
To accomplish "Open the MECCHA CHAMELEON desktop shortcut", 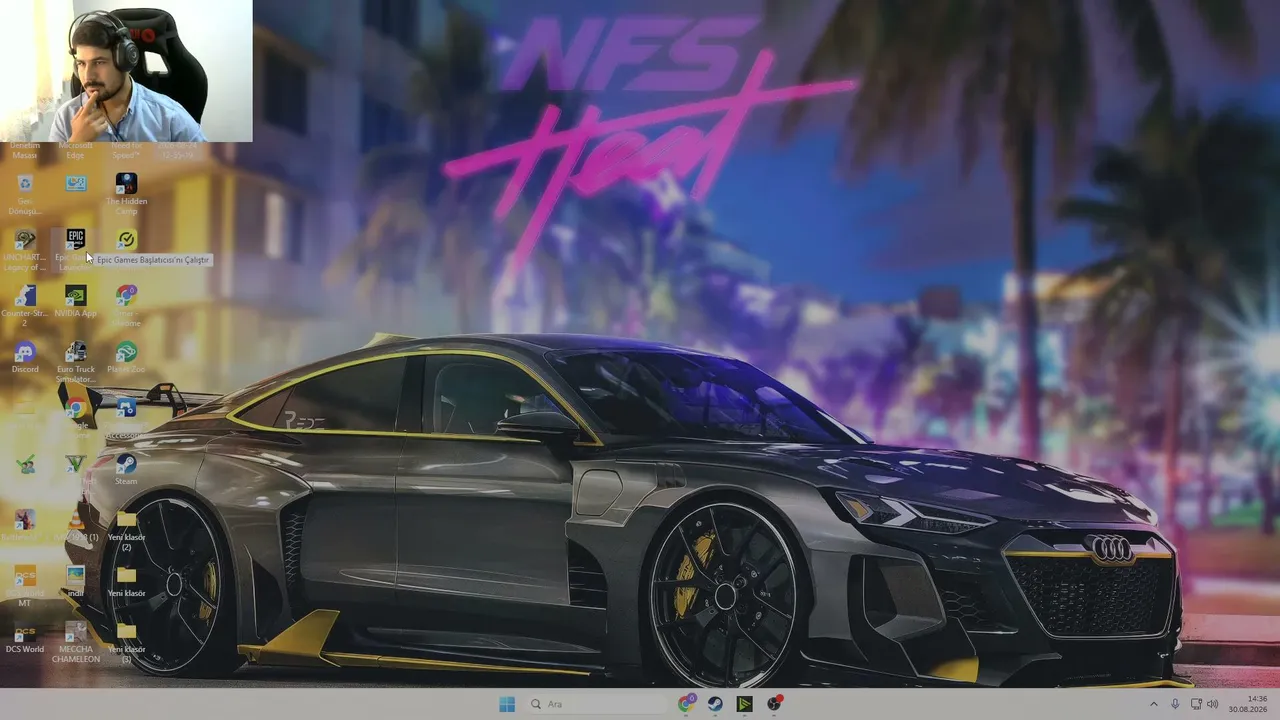I will click(x=76, y=642).
